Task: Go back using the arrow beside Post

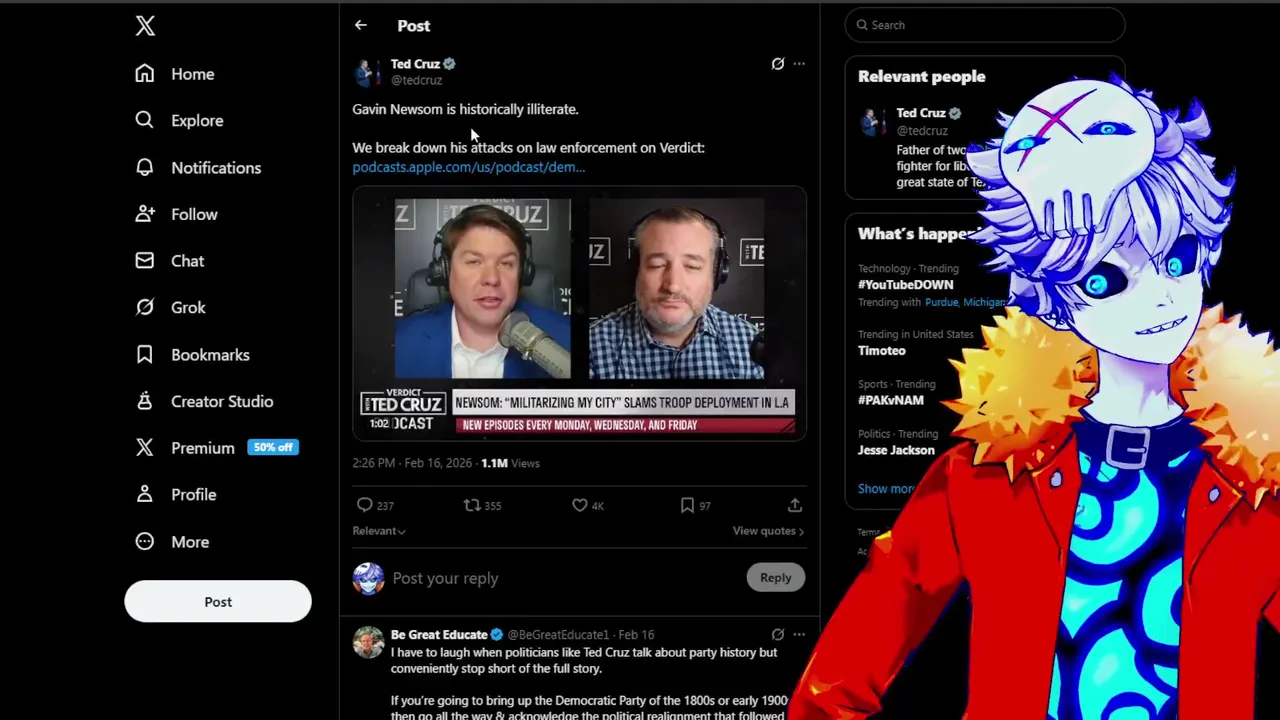Action: 361,25
